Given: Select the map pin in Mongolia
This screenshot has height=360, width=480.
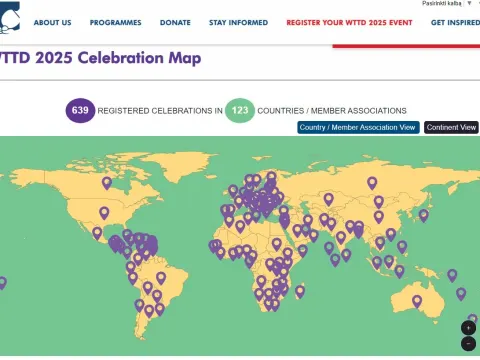Looking at the screenshot, I should [379, 202].
